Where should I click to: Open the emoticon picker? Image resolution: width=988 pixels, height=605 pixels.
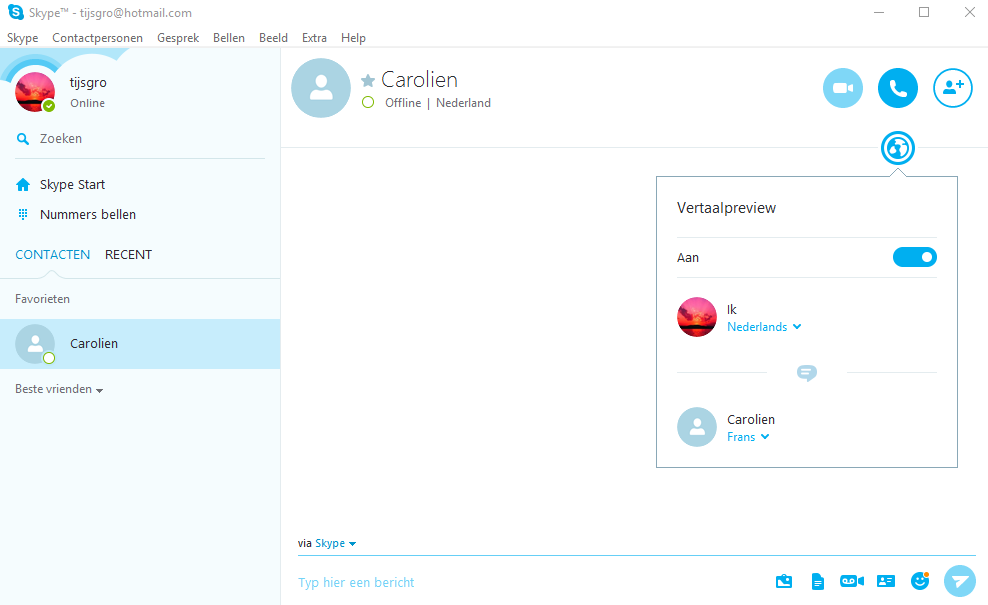point(920,581)
